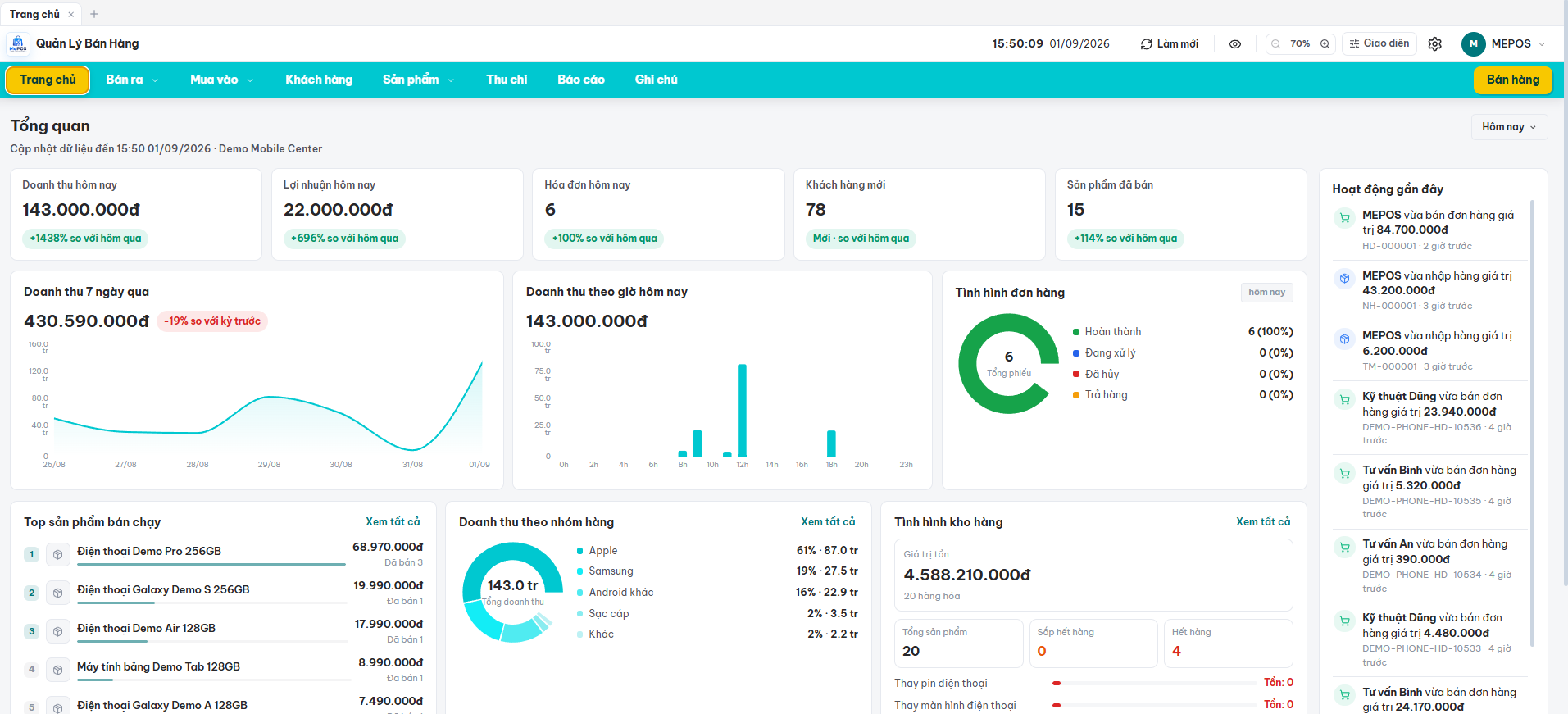
Task: Click the Doanh thu hôm nay summary card
Action: pyautogui.click(x=136, y=215)
